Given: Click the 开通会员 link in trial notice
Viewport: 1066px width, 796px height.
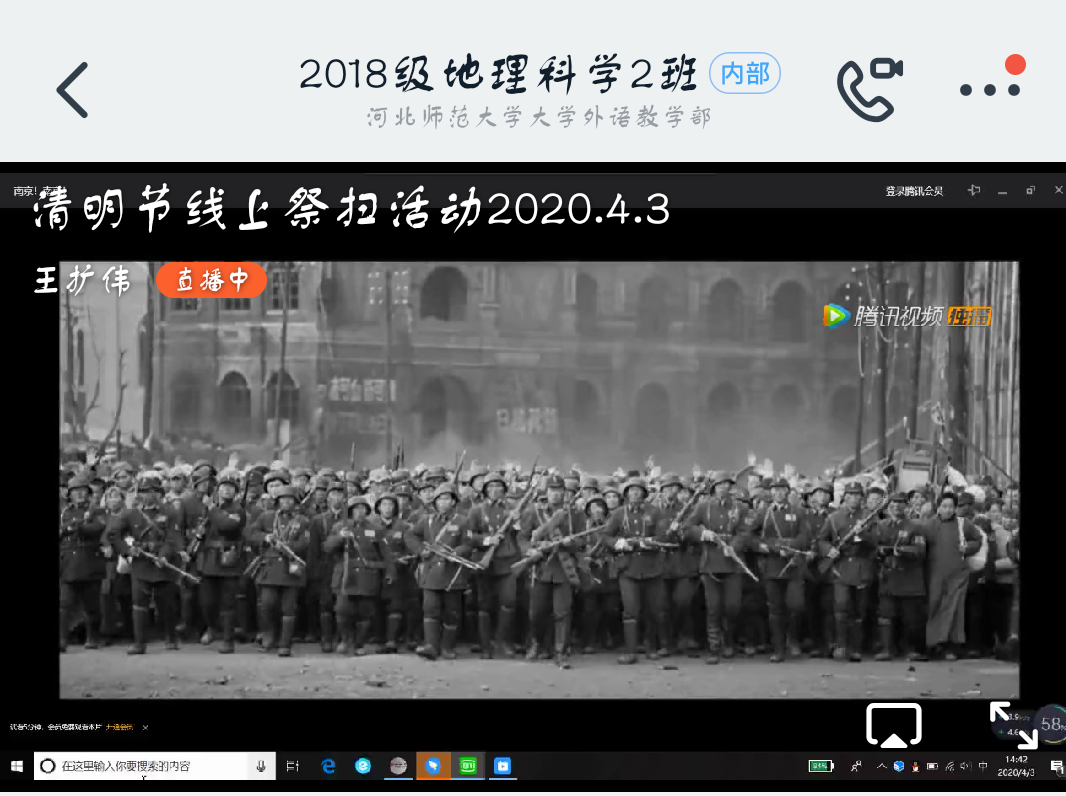Looking at the screenshot, I should [120, 727].
